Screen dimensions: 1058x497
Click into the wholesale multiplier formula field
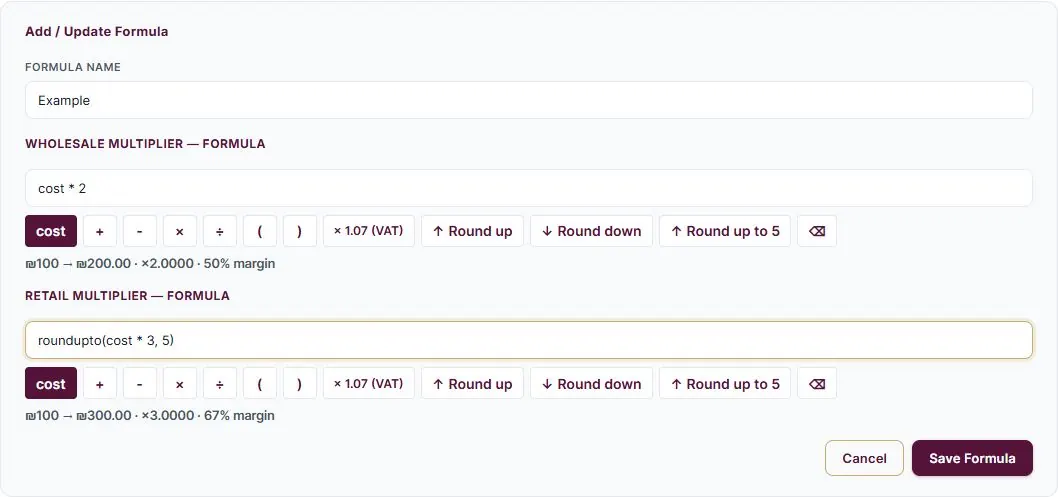click(x=529, y=188)
